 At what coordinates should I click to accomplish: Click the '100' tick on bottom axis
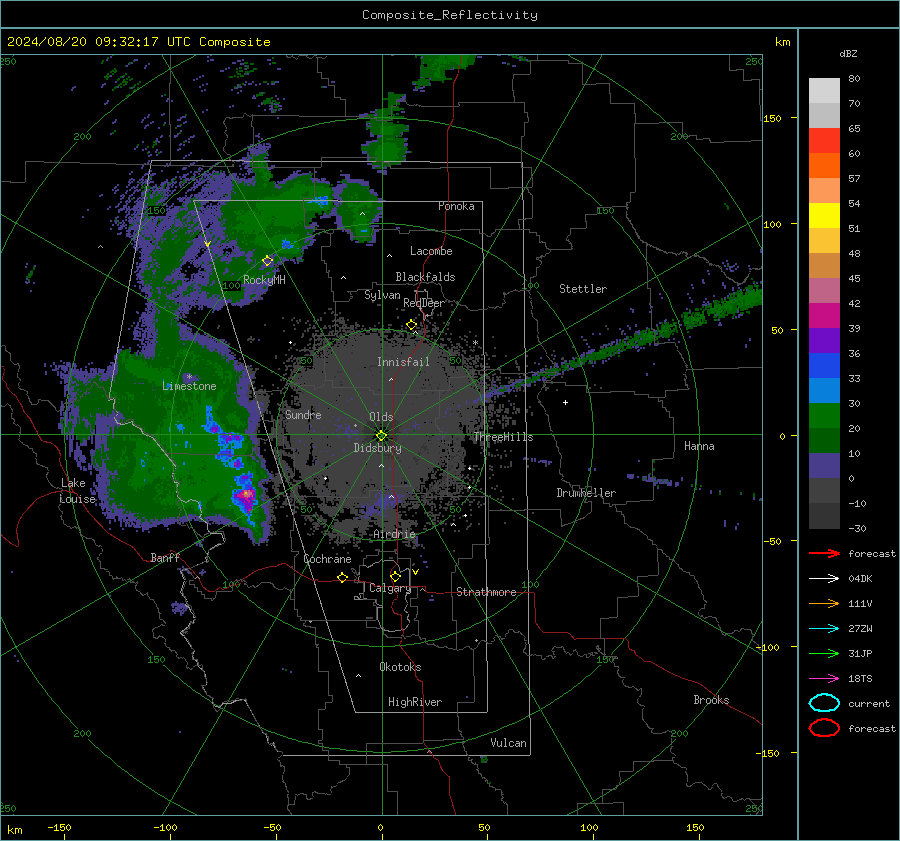589,827
